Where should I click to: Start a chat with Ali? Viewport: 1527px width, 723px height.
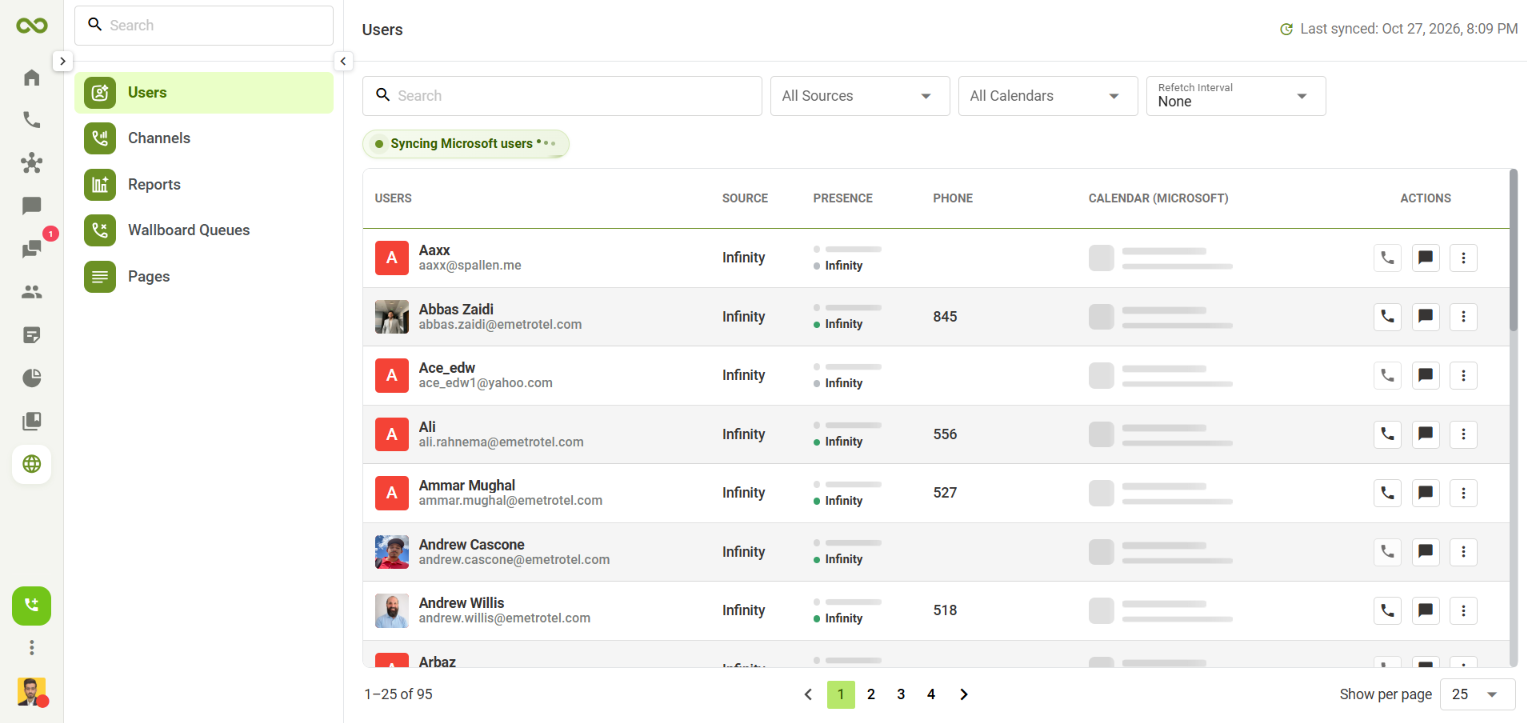click(1426, 434)
